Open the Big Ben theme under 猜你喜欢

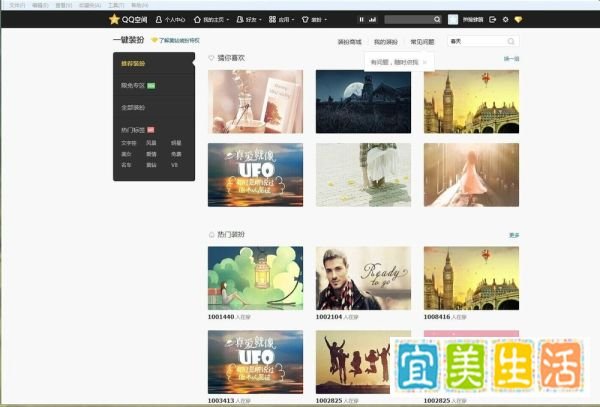click(x=471, y=101)
